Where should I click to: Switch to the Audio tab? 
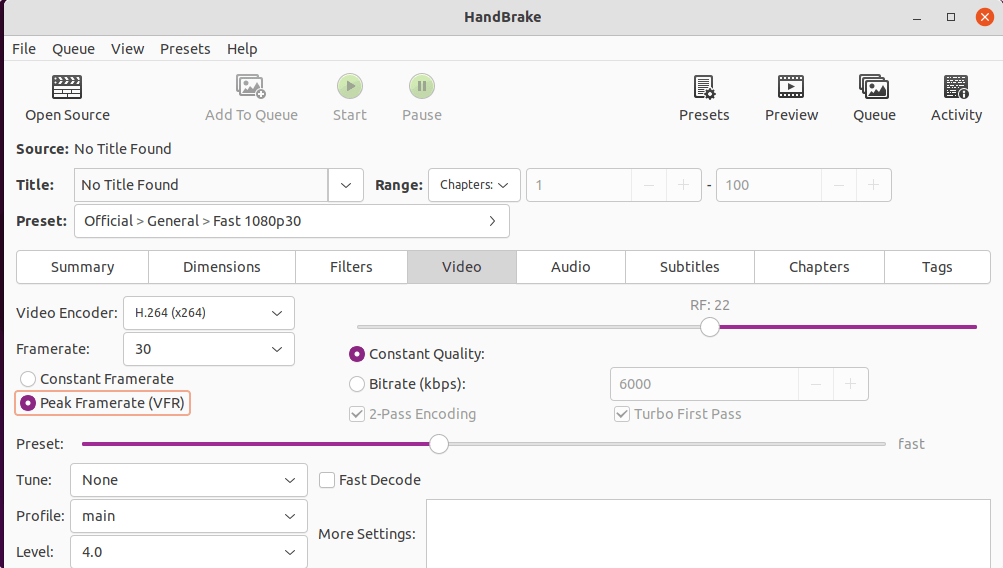coord(570,267)
